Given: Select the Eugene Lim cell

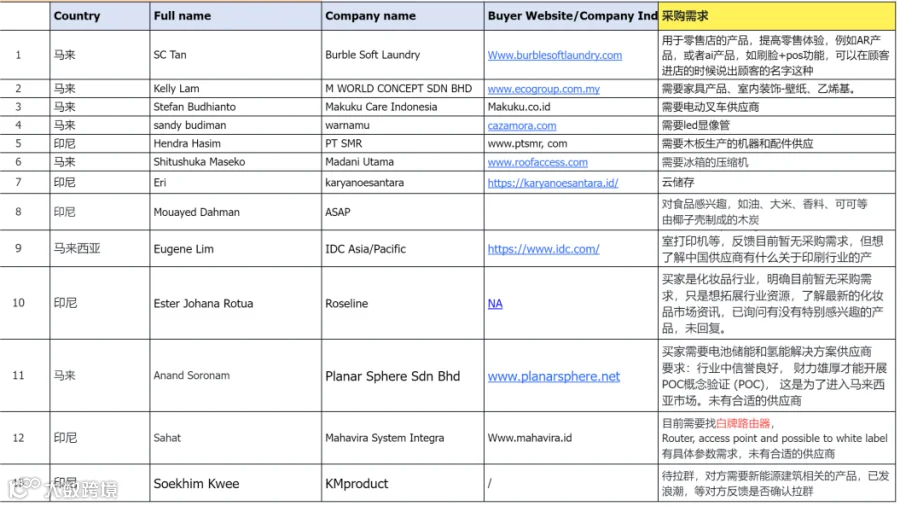Looking at the screenshot, I should [x=236, y=248].
